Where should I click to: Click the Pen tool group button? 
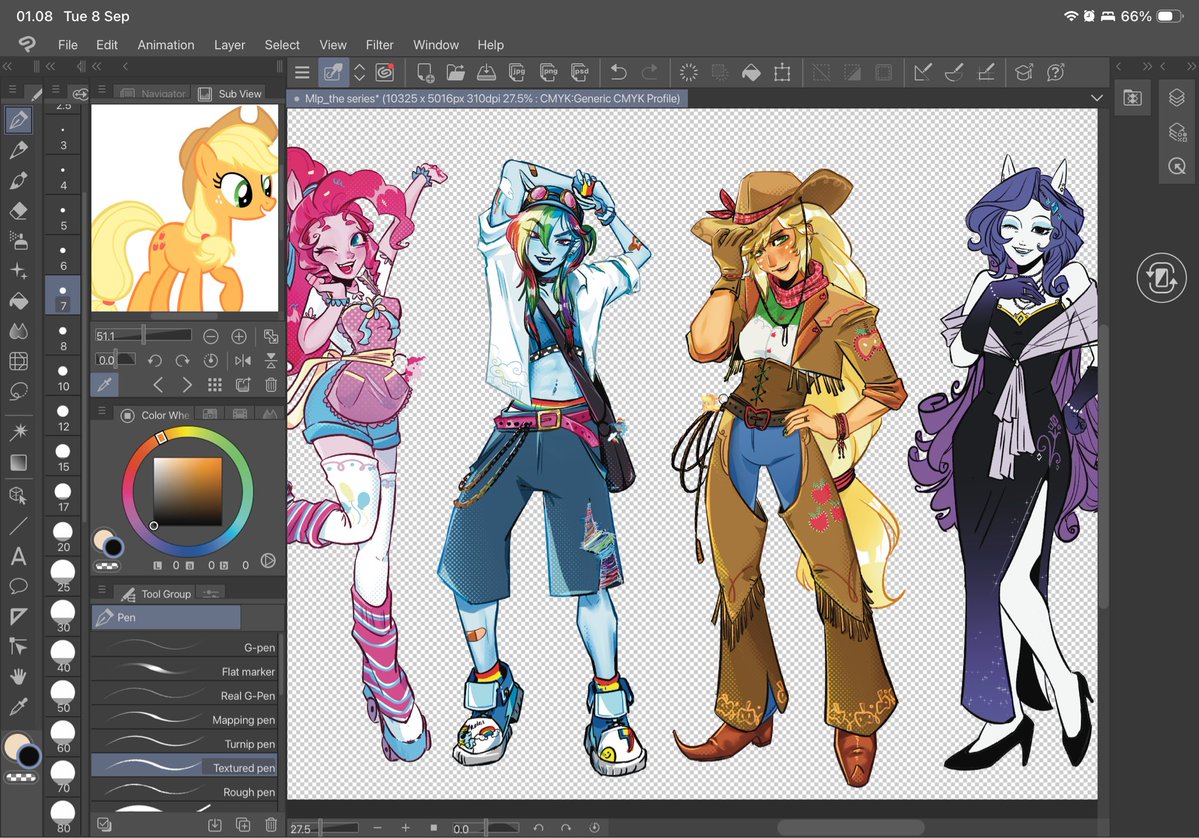click(166, 617)
